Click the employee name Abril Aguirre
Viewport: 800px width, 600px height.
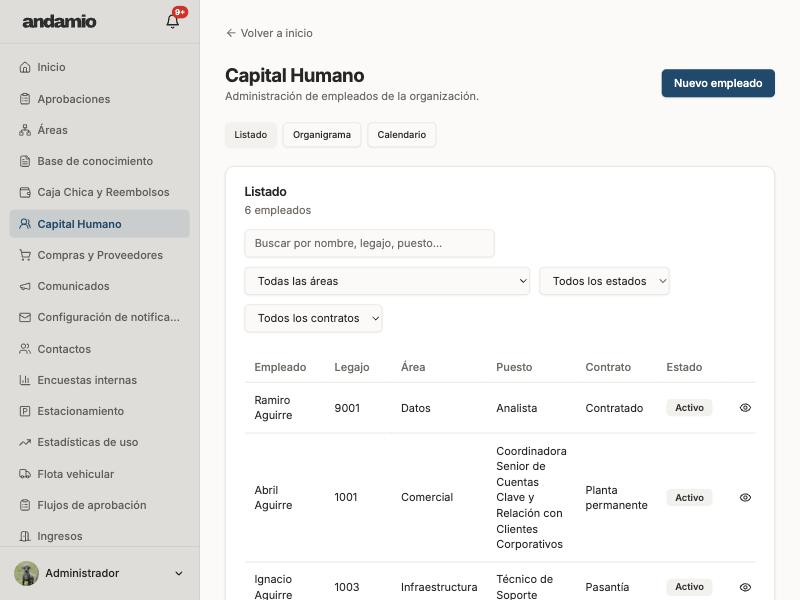click(x=273, y=497)
